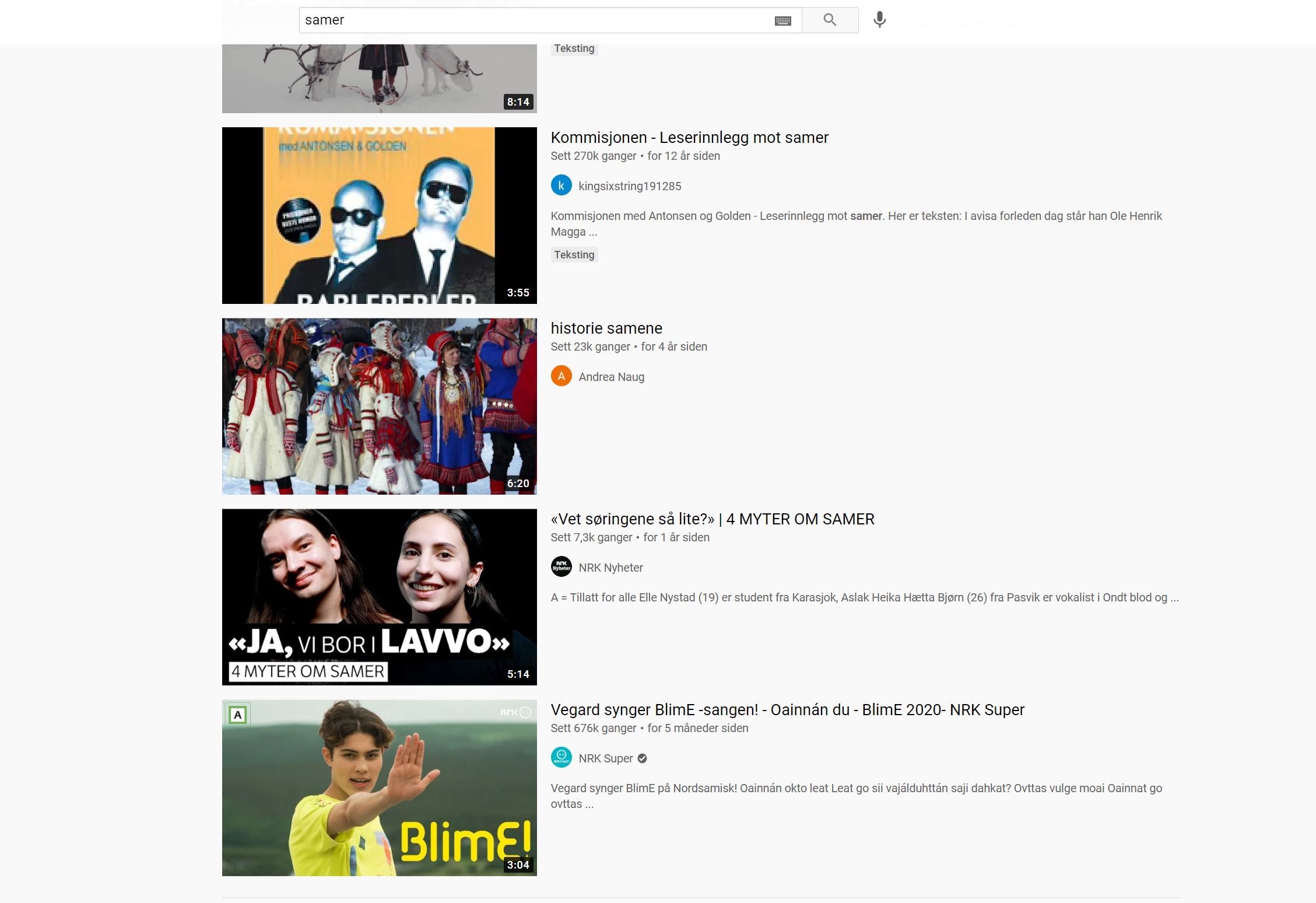
Task: Play the BlimE thumbnail video
Action: click(x=379, y=787)
